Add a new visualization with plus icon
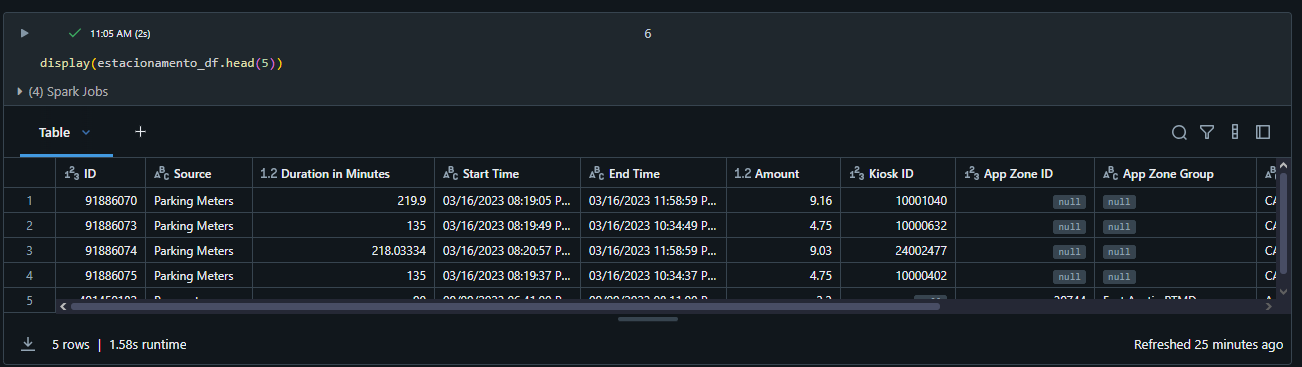The height and width of the screenshot is (367, 1302). pos(141,131)
